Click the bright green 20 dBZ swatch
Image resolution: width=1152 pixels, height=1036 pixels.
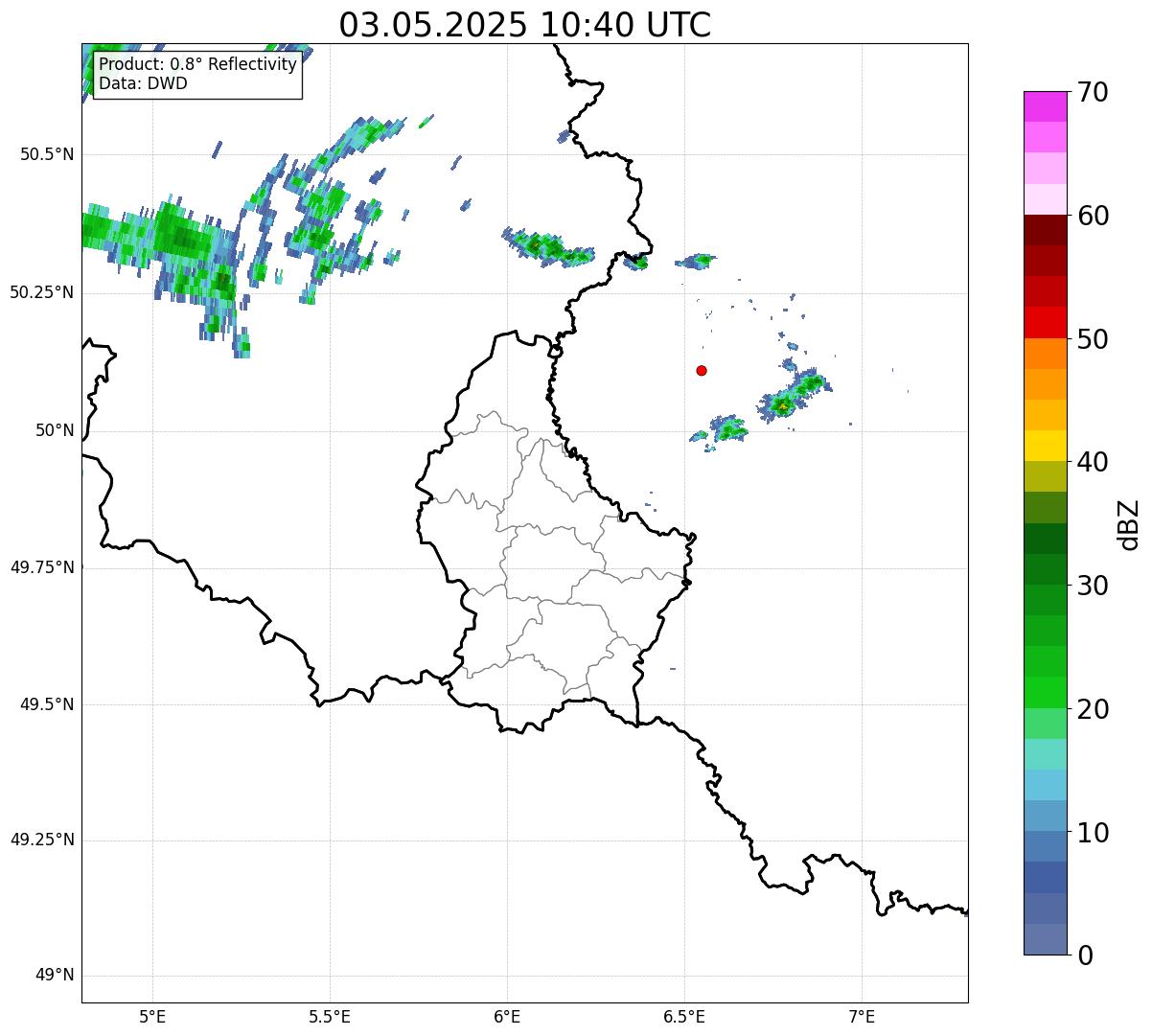point(1046,692)
